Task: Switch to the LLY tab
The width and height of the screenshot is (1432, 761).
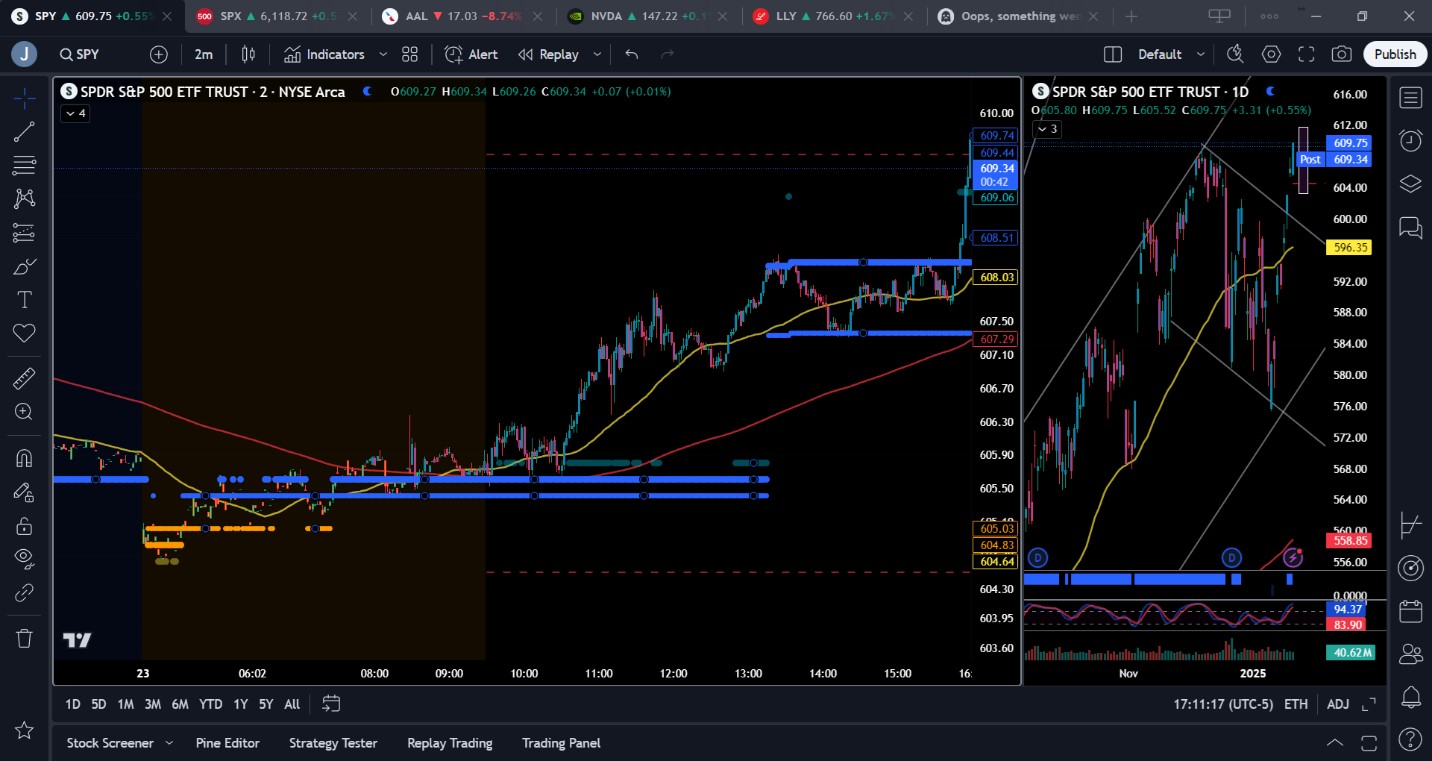Action: 834,16
